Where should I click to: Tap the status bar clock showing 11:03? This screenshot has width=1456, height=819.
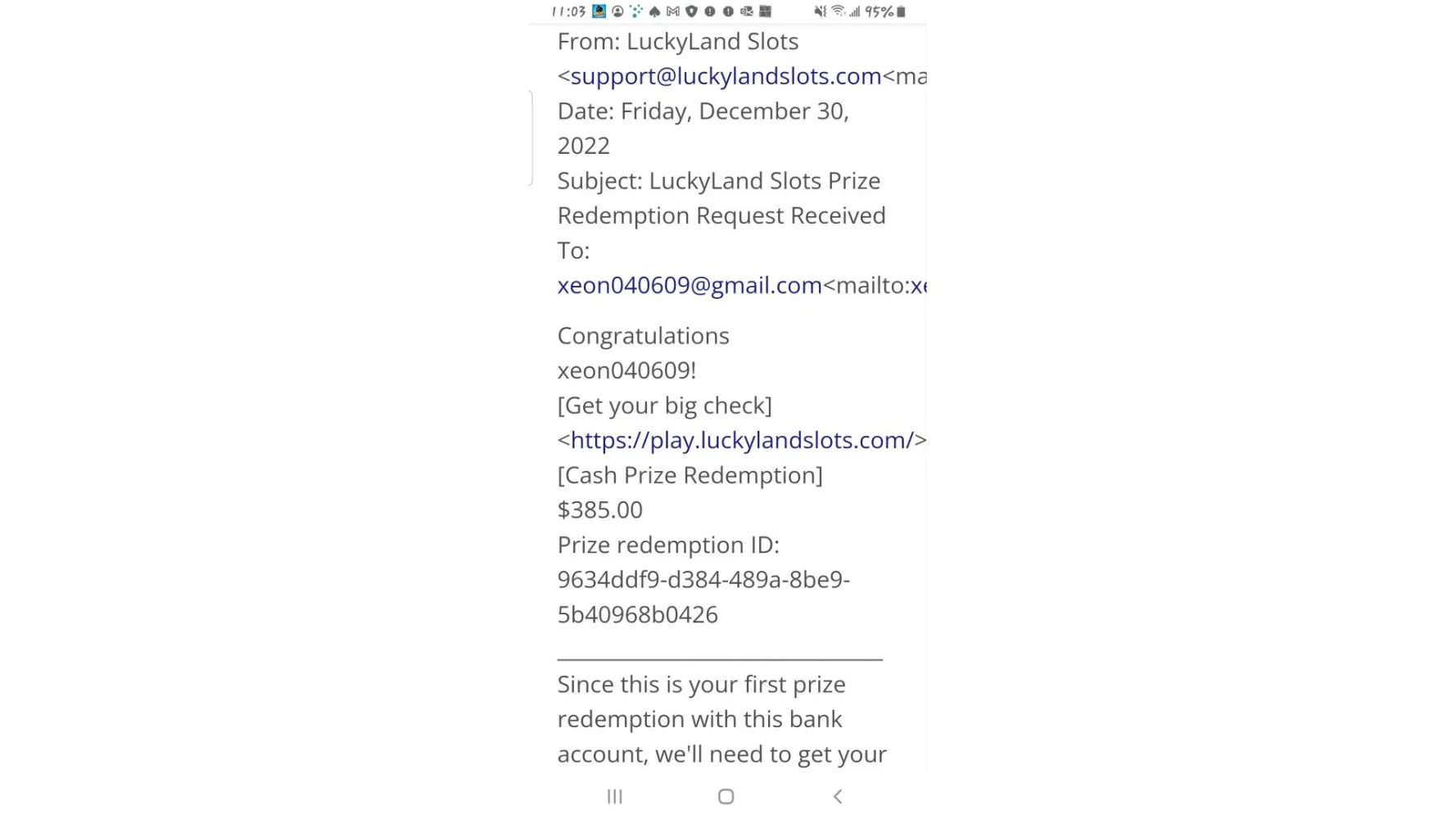point(569,11)
